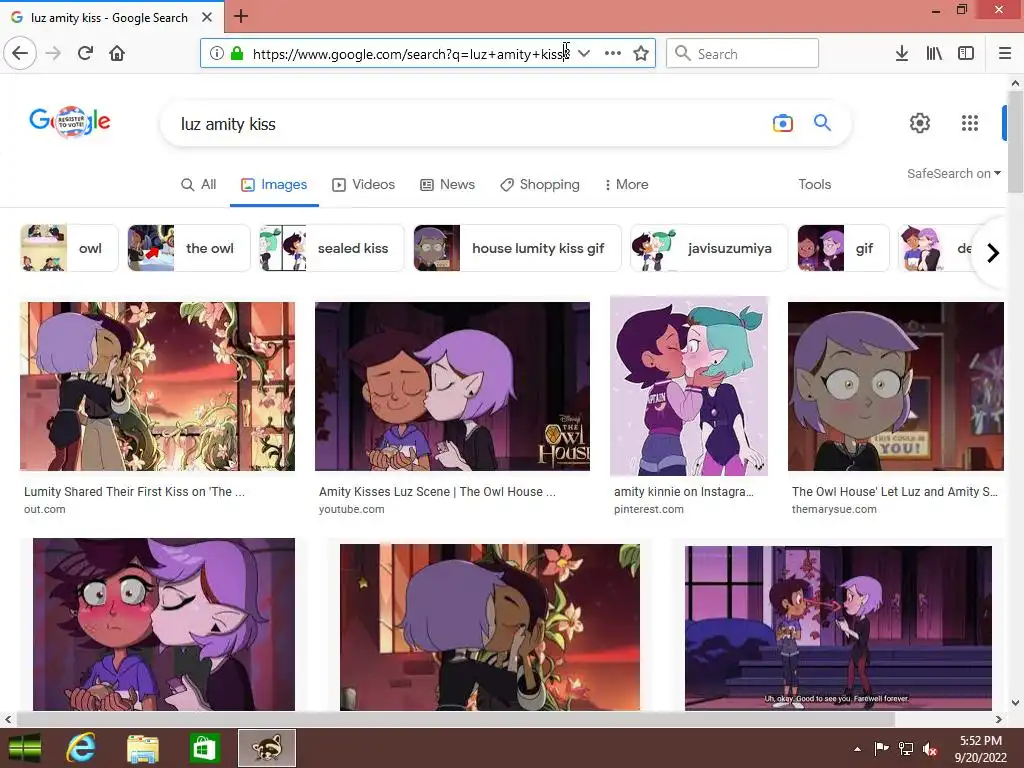Screen dimensions: 1024x768
Task: View site information via the info icon
Action: pos(217,53)
